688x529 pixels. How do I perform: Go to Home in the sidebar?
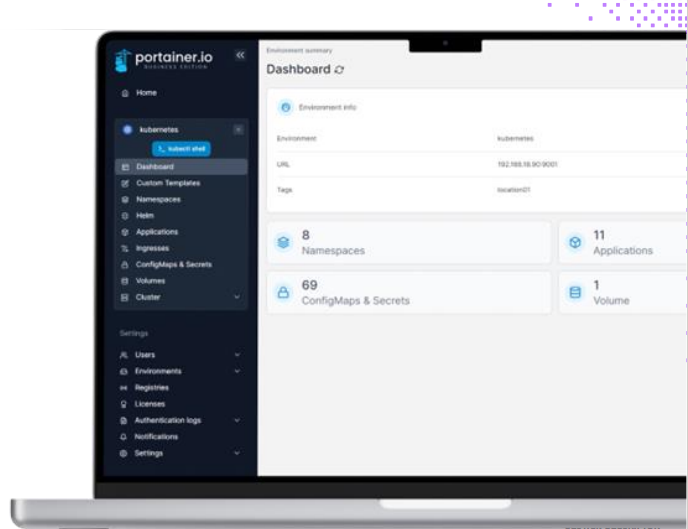pyautogui.click(x=146, y=93)
